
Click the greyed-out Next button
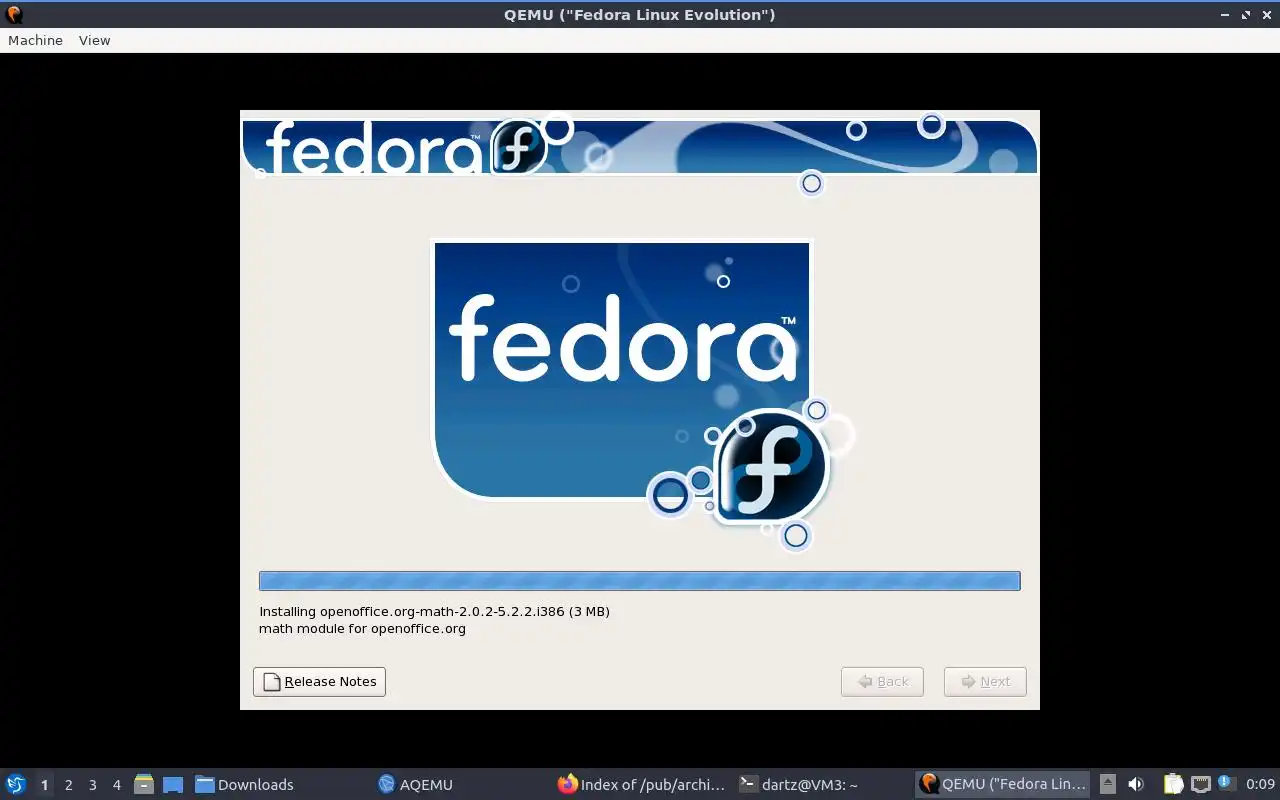pyautogui.click(x=985, y=682)
